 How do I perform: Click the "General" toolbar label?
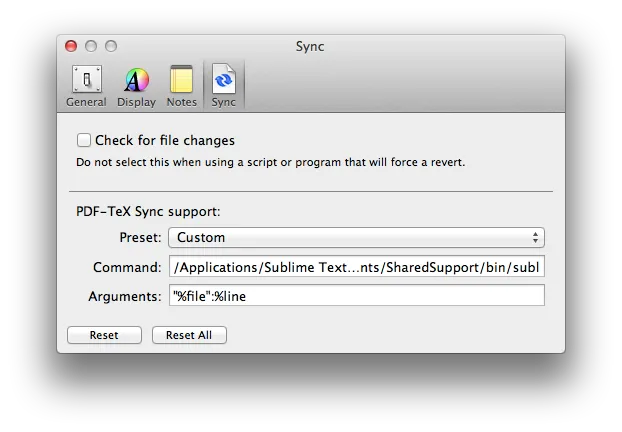pos(87,102)
